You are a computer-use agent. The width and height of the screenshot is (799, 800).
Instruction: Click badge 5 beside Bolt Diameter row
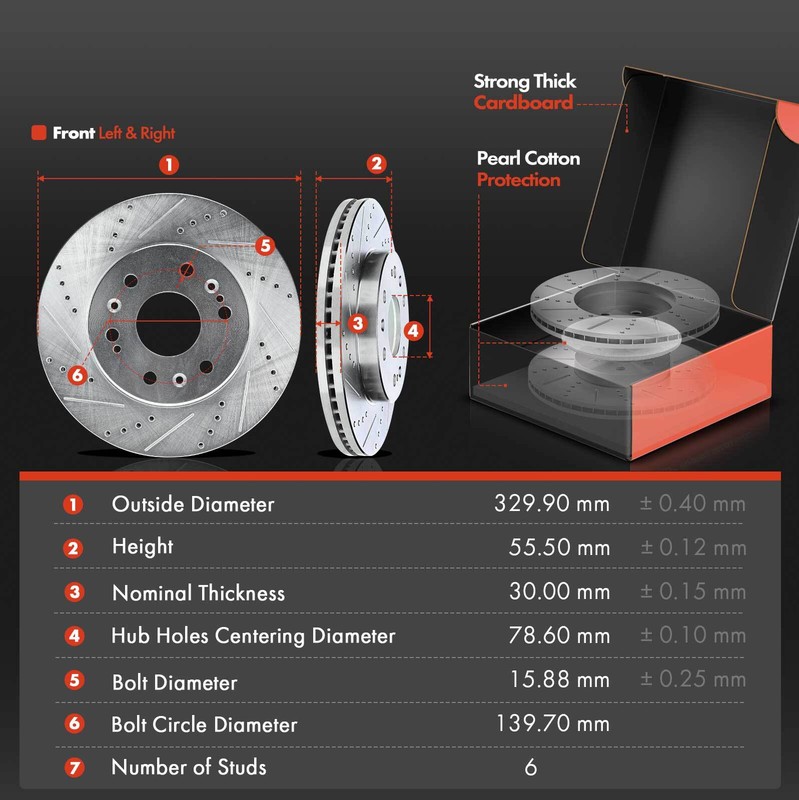74,680
